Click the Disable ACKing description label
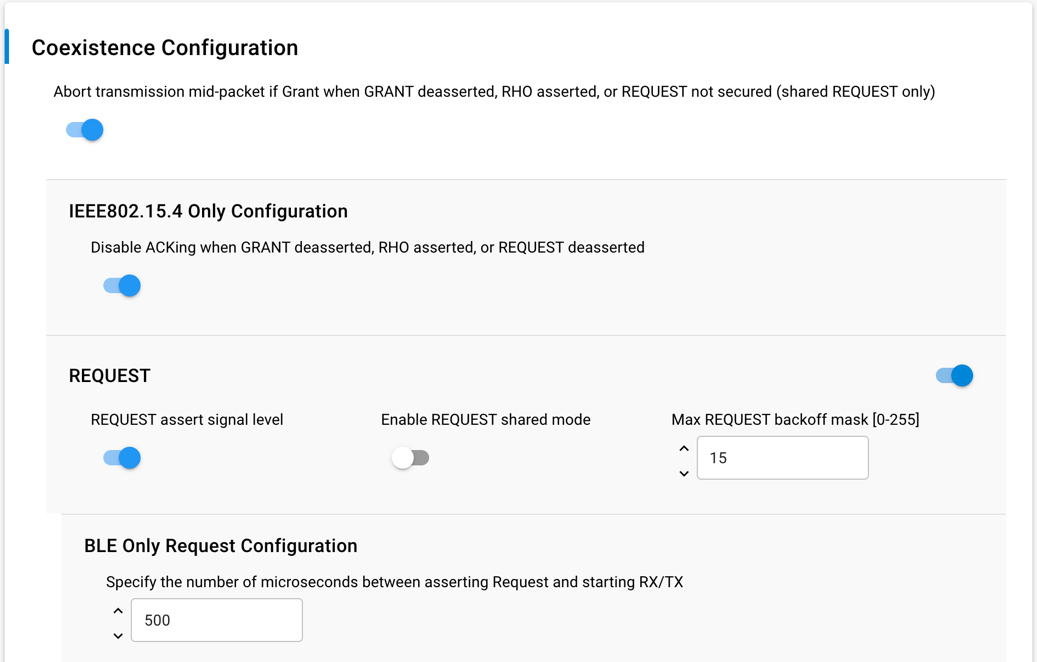This screenshot has width=1037, height=662. [367, 248]
